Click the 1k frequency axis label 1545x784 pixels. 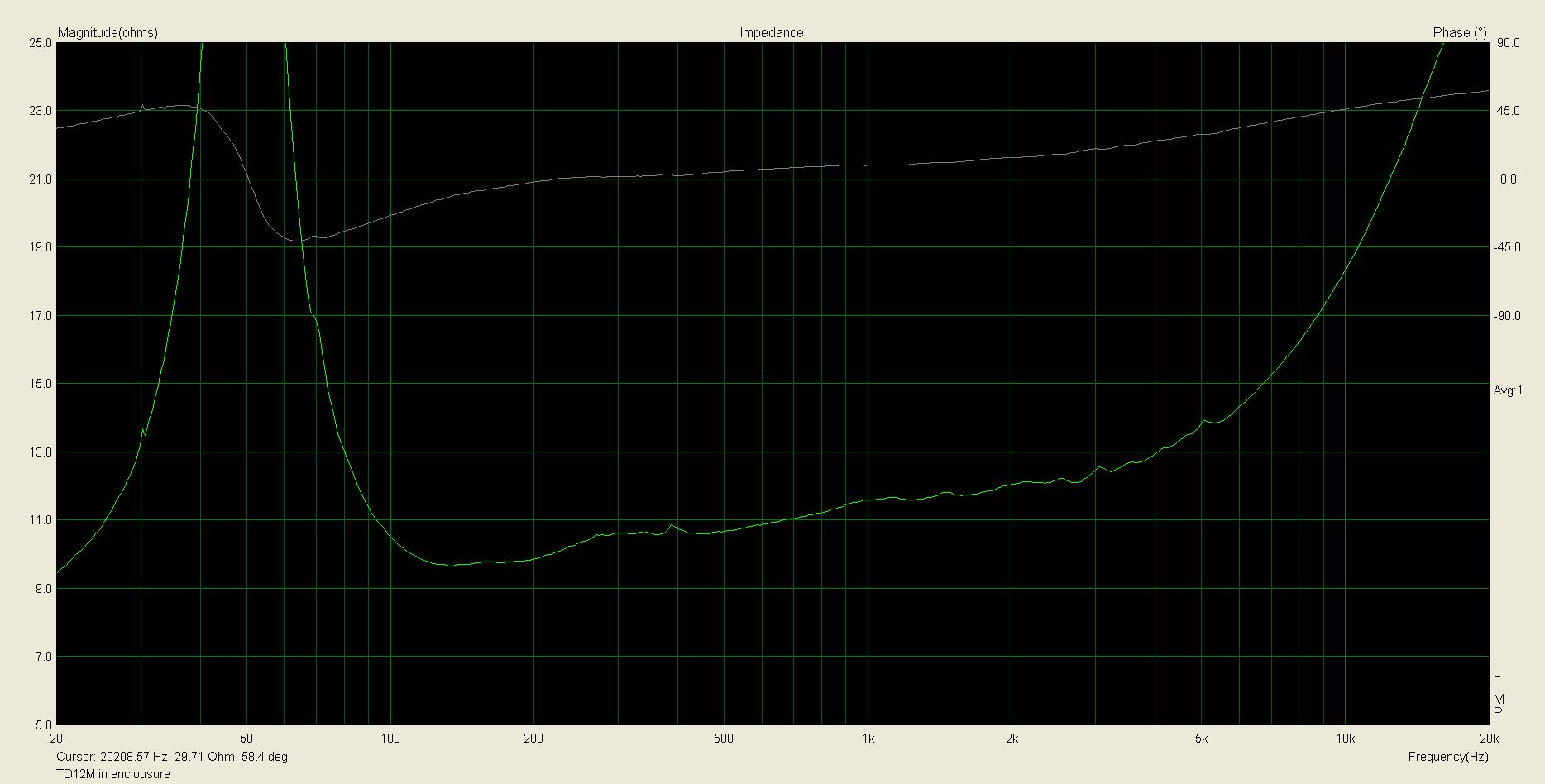(x=868, y=738)
